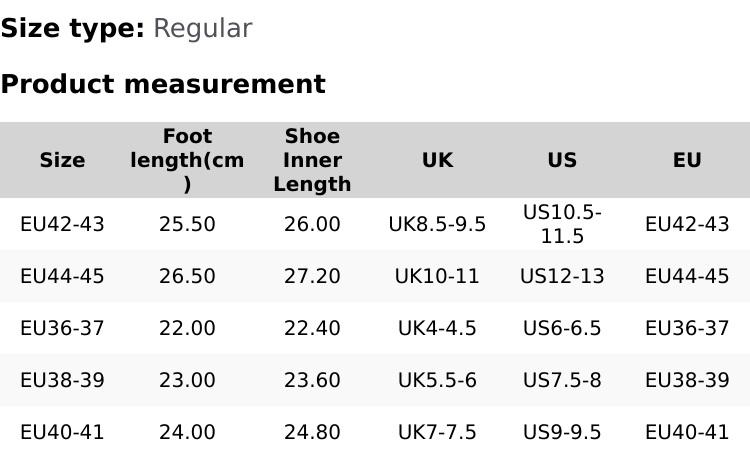Select EU42-43 in the Size column
The height and width of the screenshot is (458, 750).
[x=62, y=224]
